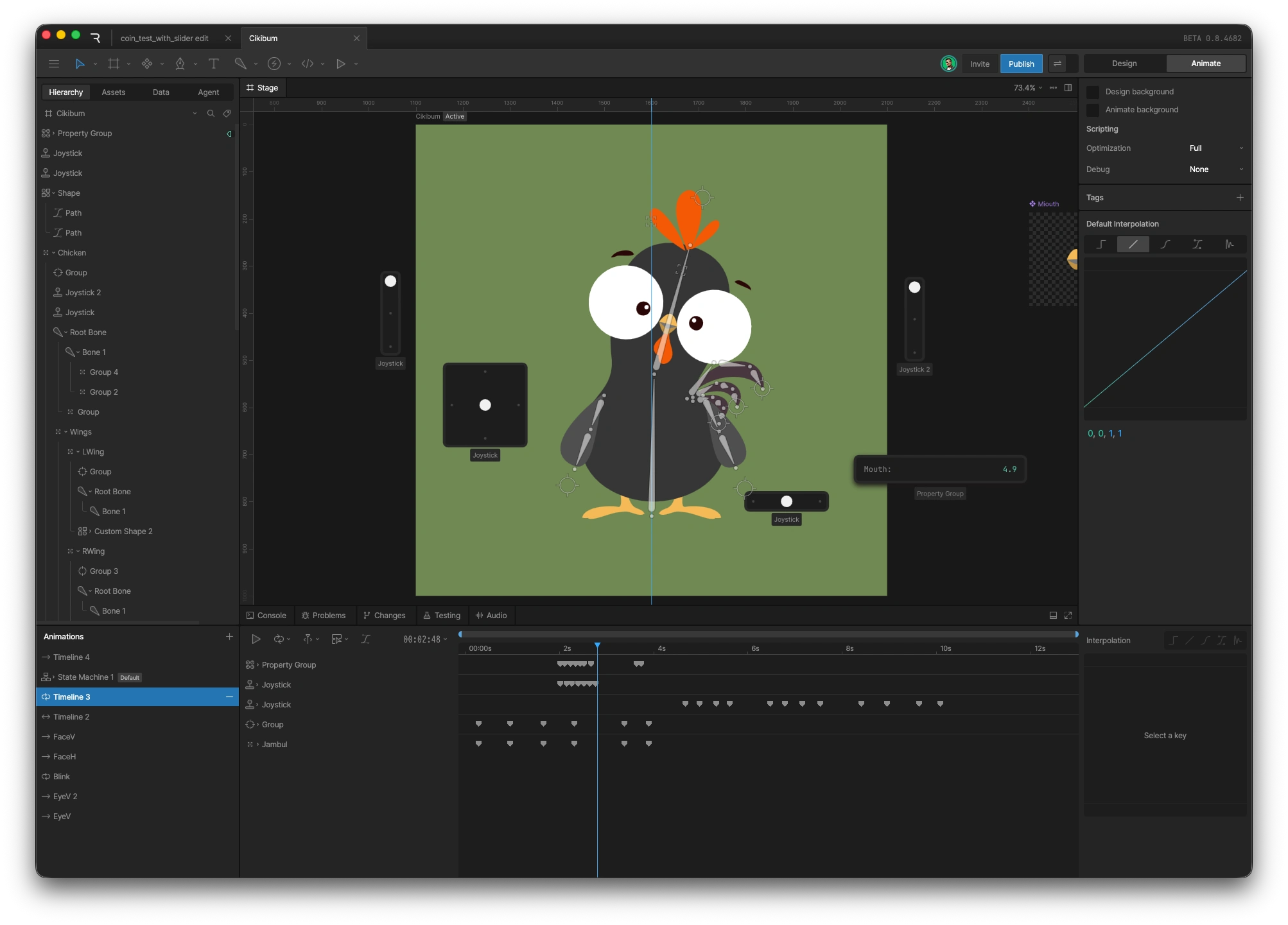Image resolution: width=1288 pixels, height=925 pixels.
Task: Click the Invite button
Action: coord(980,64)
